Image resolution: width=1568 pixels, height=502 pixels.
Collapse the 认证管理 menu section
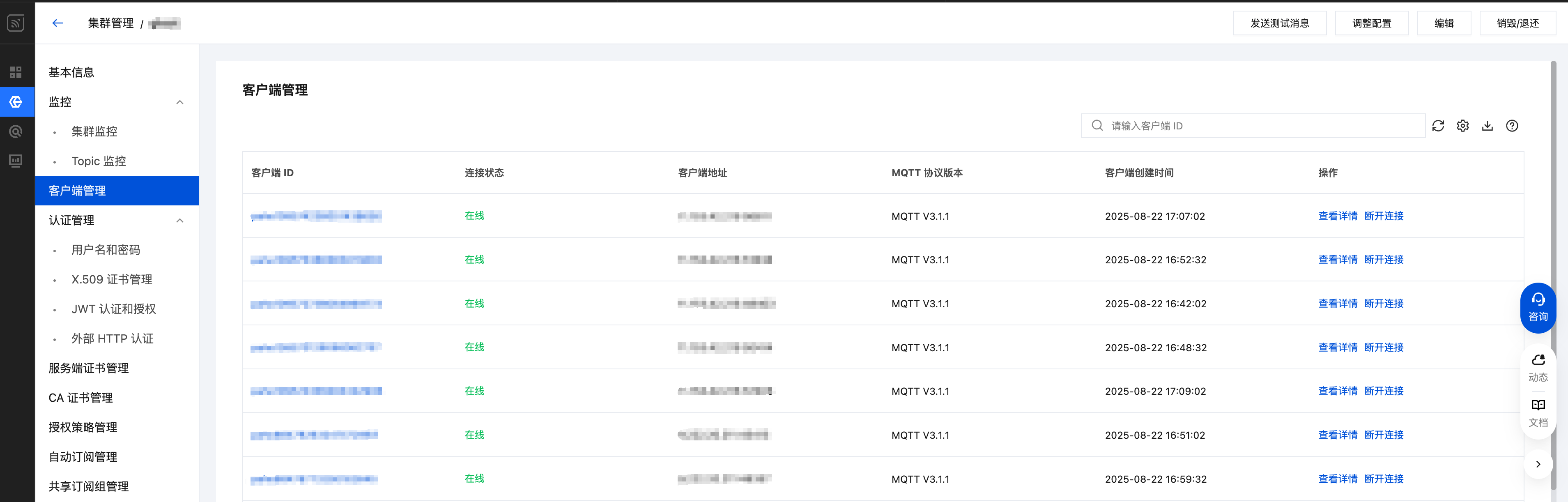179,221
